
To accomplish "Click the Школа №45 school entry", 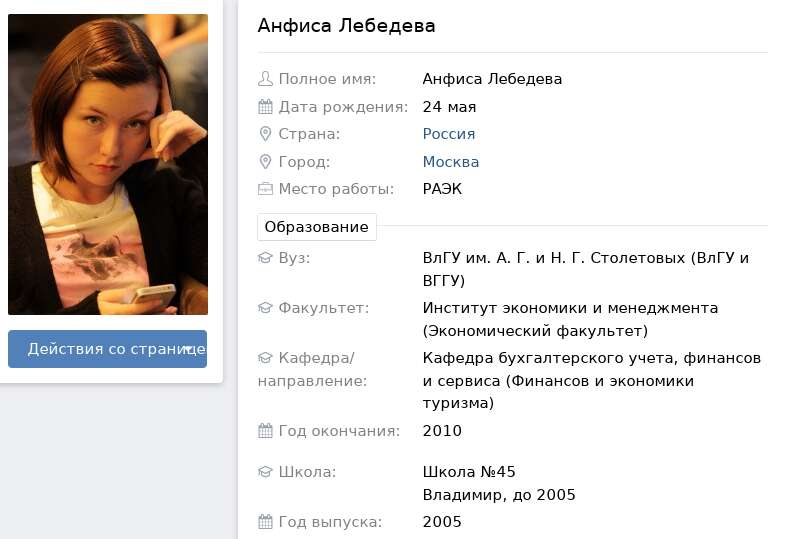I will [x=469, y=471].
